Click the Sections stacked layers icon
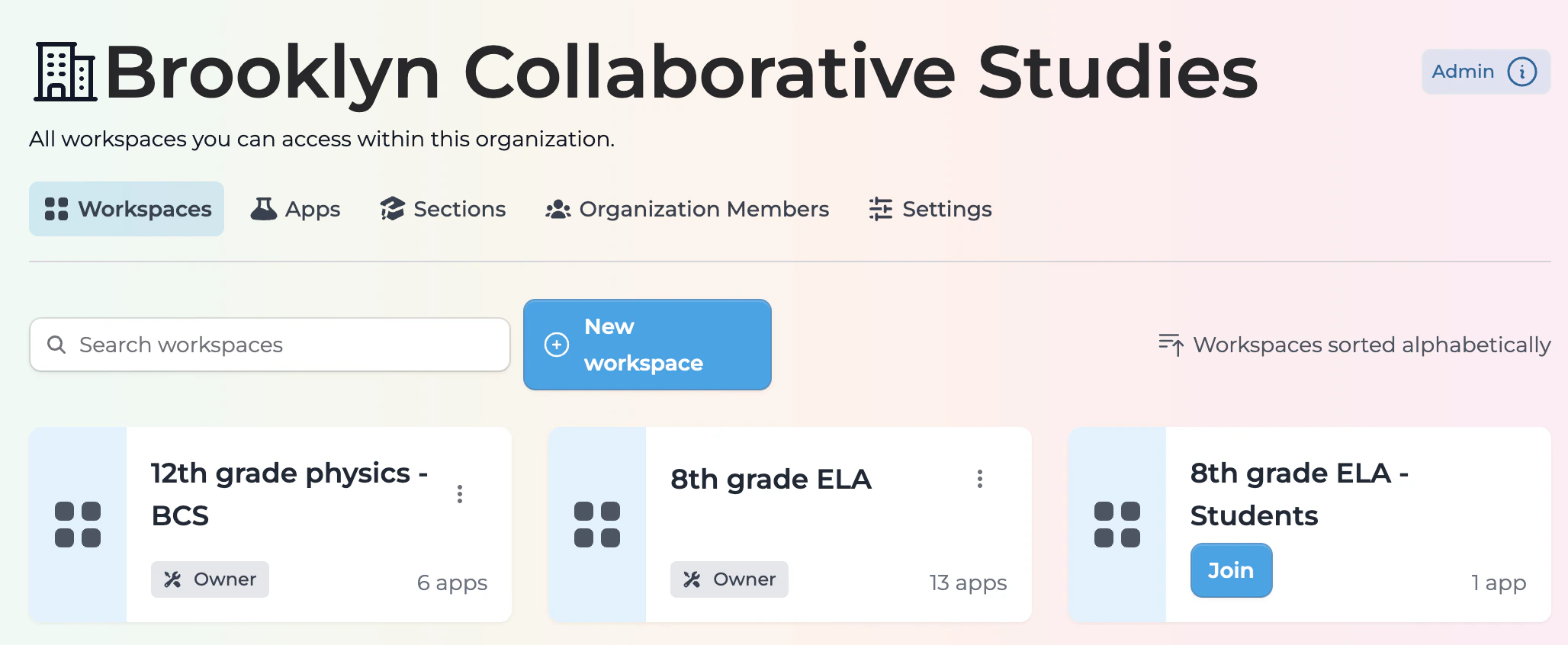This screenshot has width=1568, height=645. pyautogui.click(x=391, y=209)
